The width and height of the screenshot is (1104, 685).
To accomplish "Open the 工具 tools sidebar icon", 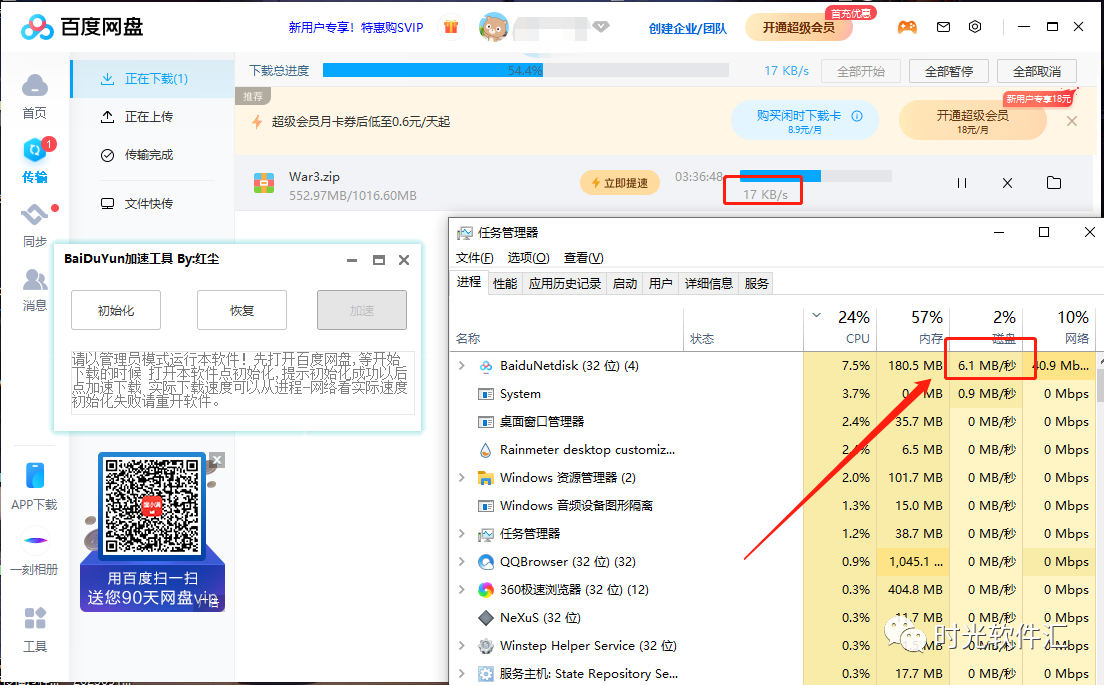I will [34, 630].
